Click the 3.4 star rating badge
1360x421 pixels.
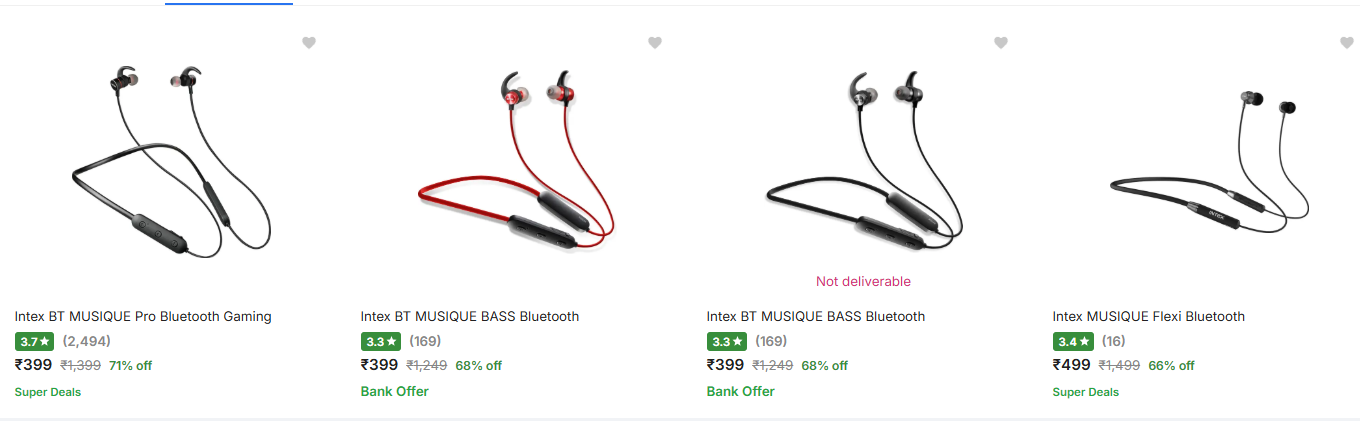click(x=1073, y=341)
